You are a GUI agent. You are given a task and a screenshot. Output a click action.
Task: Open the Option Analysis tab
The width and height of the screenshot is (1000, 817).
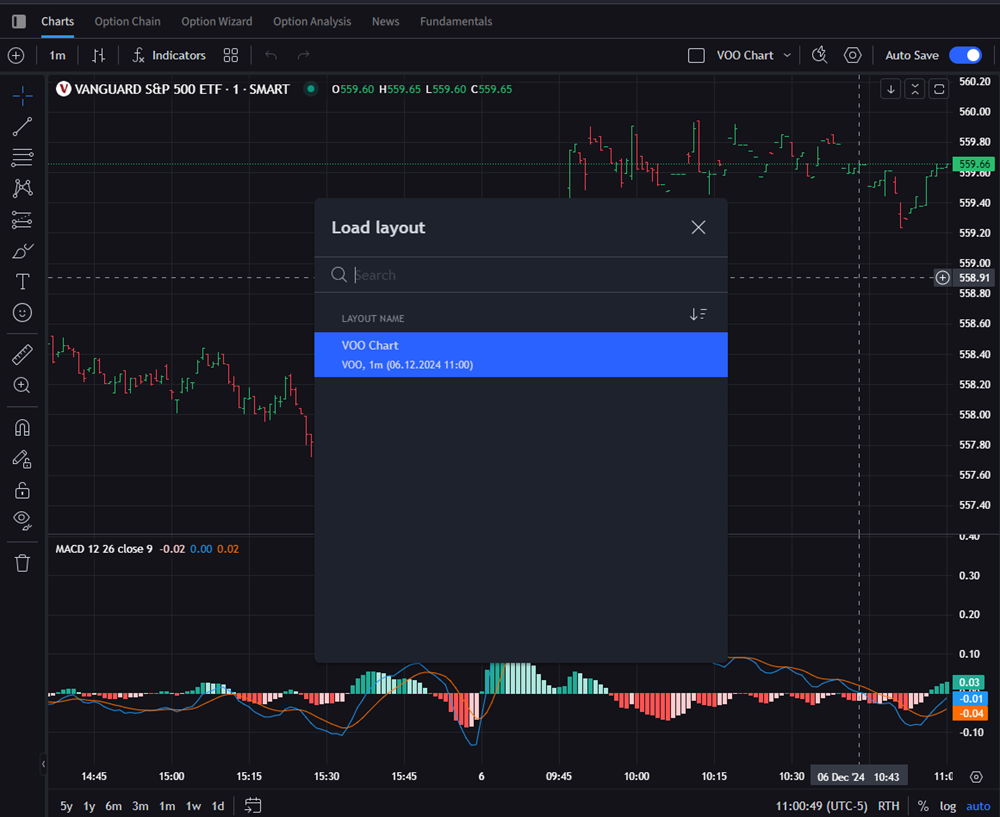tap(312, 22)
